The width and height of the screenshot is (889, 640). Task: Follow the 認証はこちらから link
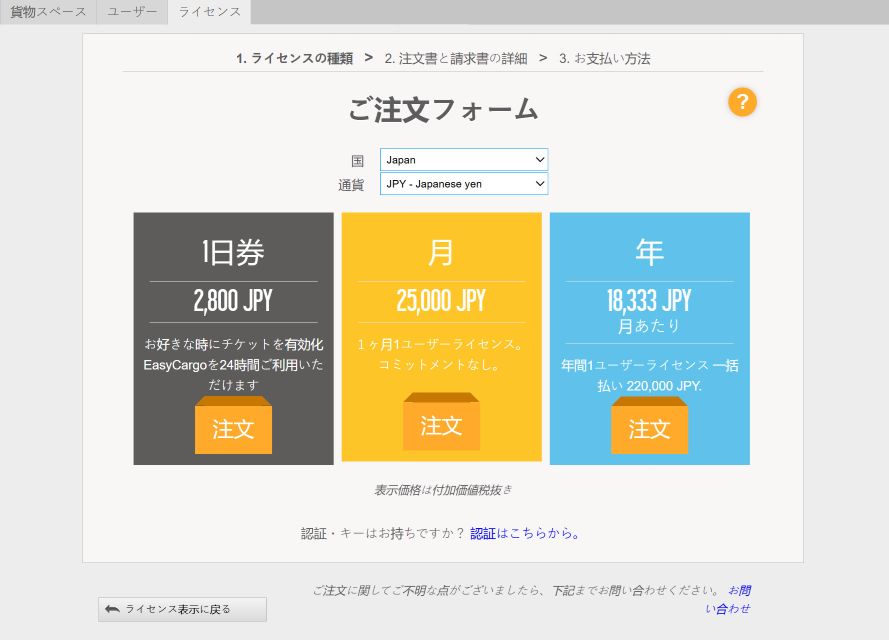525,533
